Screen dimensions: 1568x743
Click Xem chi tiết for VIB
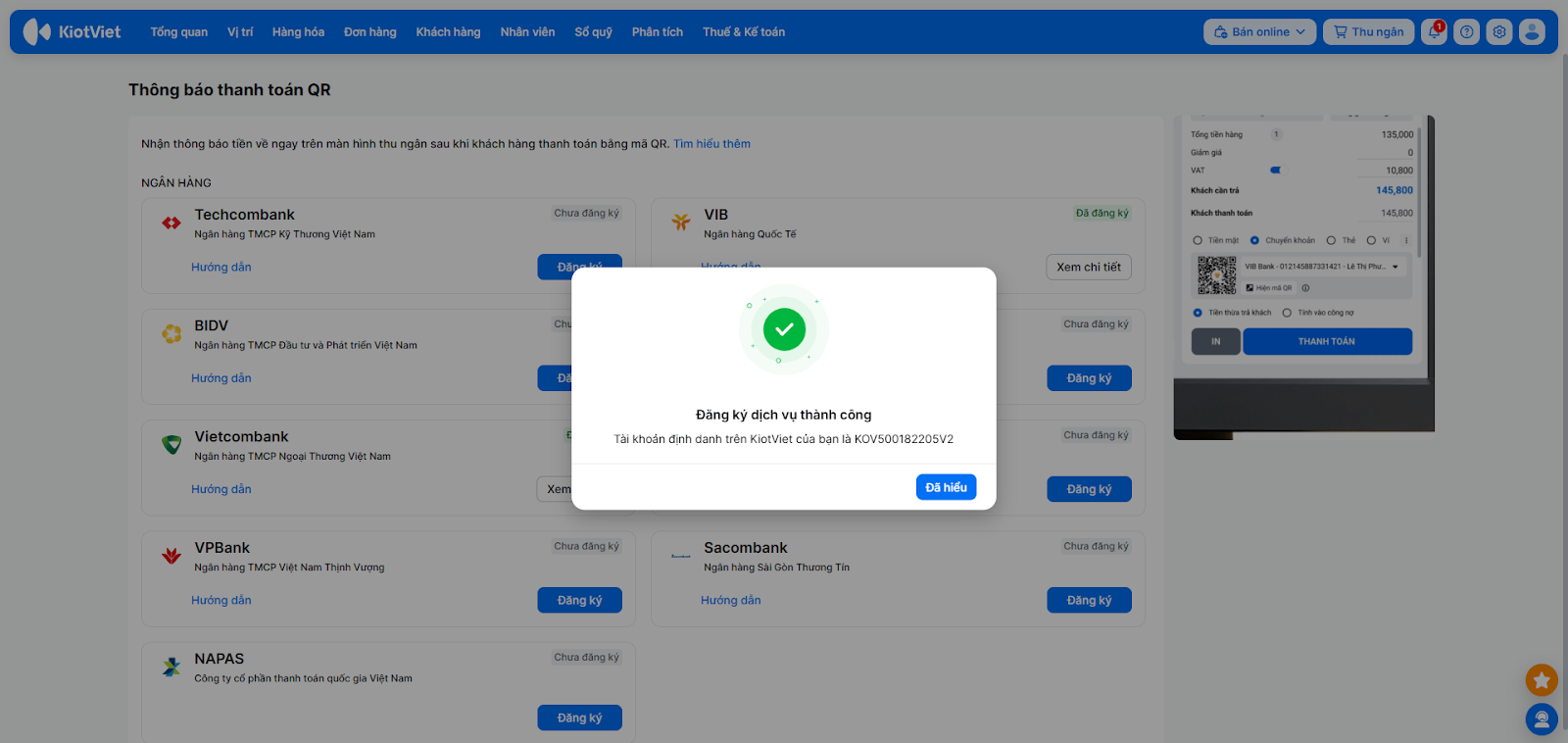tap(1089, 267)
